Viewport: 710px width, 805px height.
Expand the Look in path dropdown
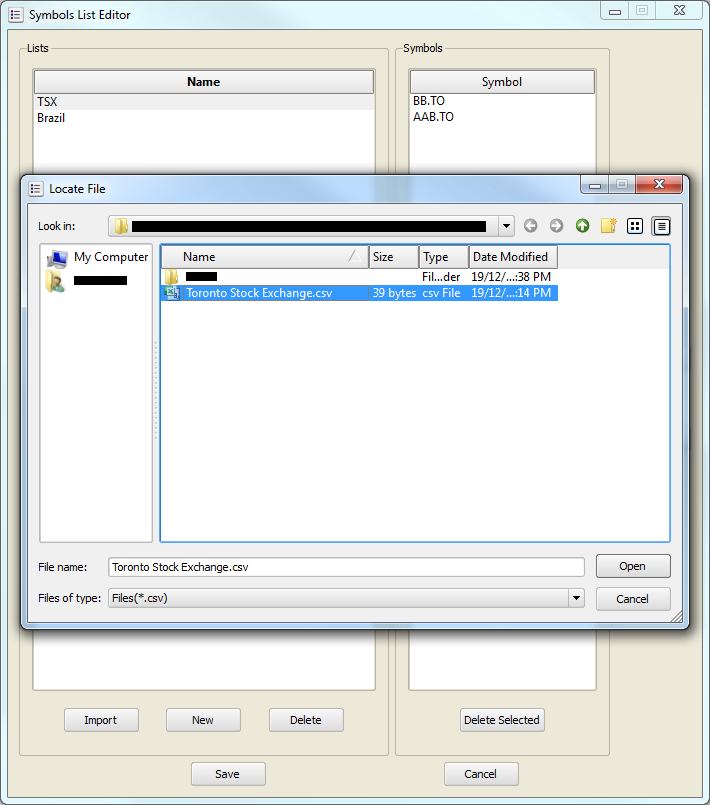[x=506, y=226]
